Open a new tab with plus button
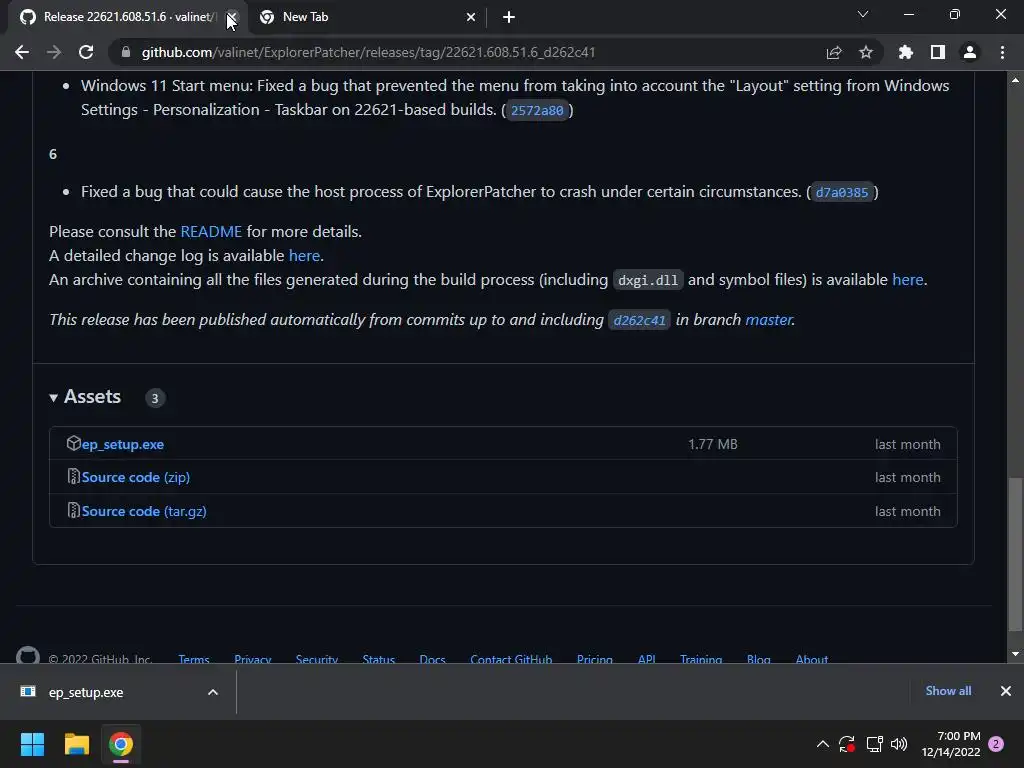The image size is (1024, 768). pyautogui.click(x=509, y=17)
